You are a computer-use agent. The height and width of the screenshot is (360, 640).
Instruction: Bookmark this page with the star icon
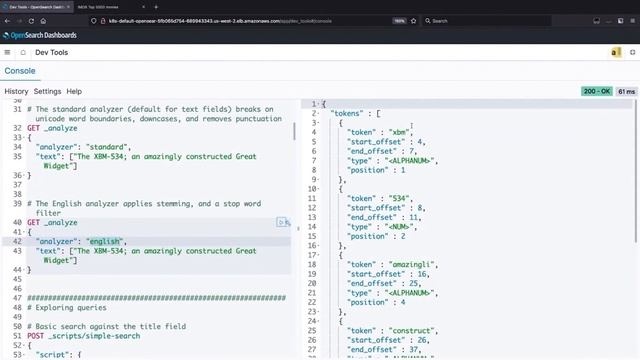point(413,21)
